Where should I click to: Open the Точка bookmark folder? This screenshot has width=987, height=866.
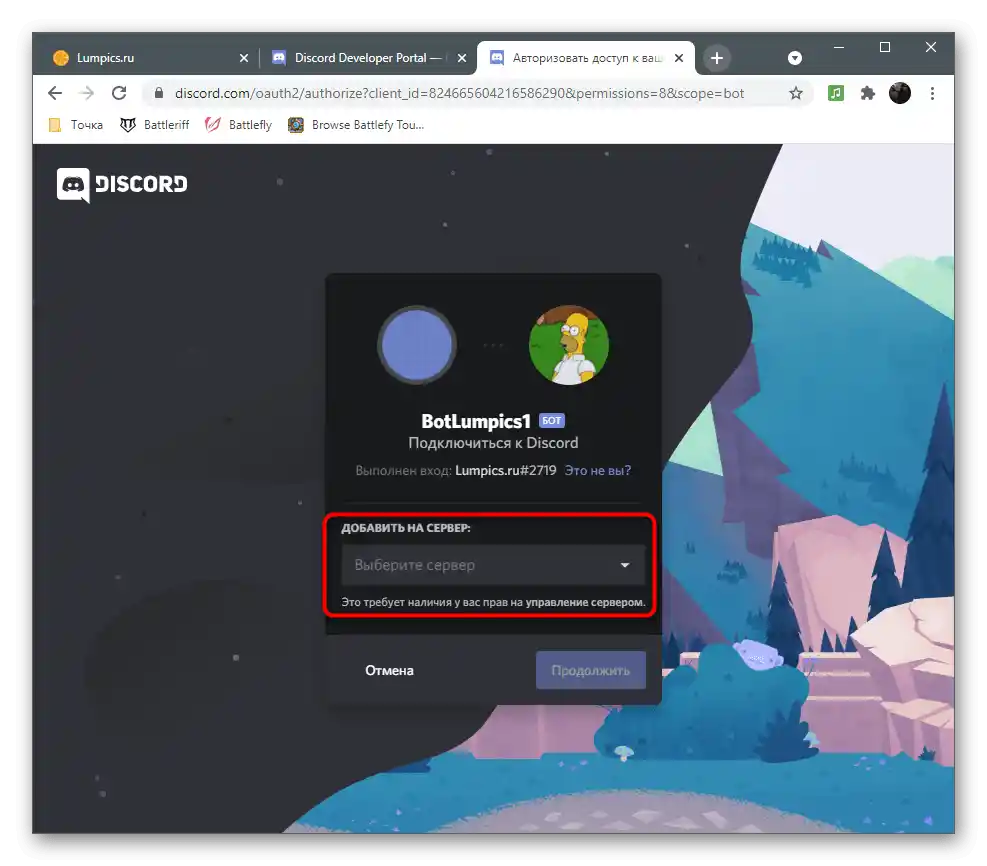[x=76, y=125]
